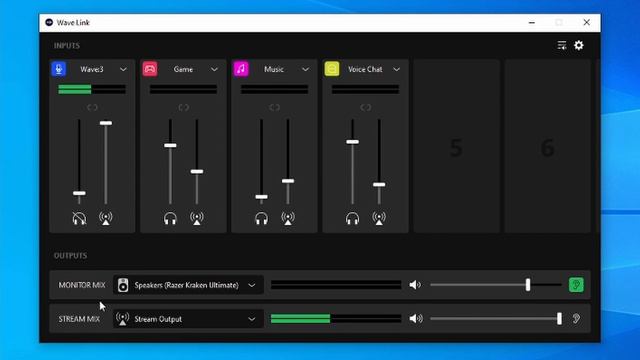Viewport: 640px width, 360px height.
Task: Minimize the Wave Link window
Action: click(x=531, y=22)
